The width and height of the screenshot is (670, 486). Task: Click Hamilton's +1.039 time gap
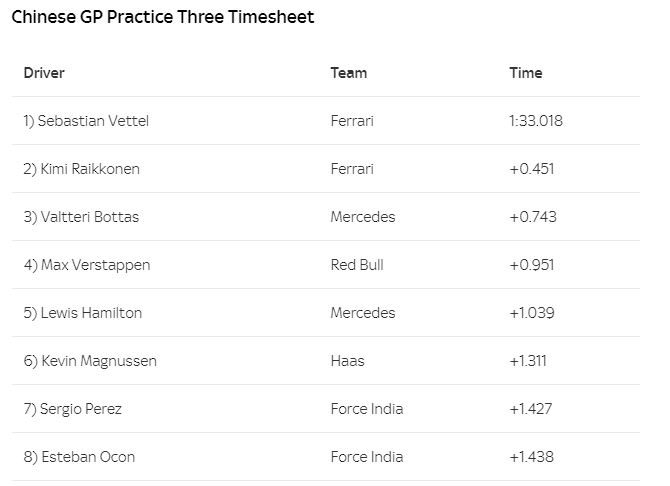point(532,313)
